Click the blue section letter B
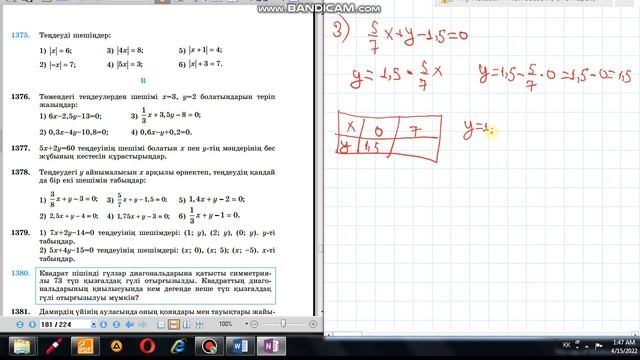The width and height of the screenshot is (640, 360). pyautogui.click(x=143, y=80)
